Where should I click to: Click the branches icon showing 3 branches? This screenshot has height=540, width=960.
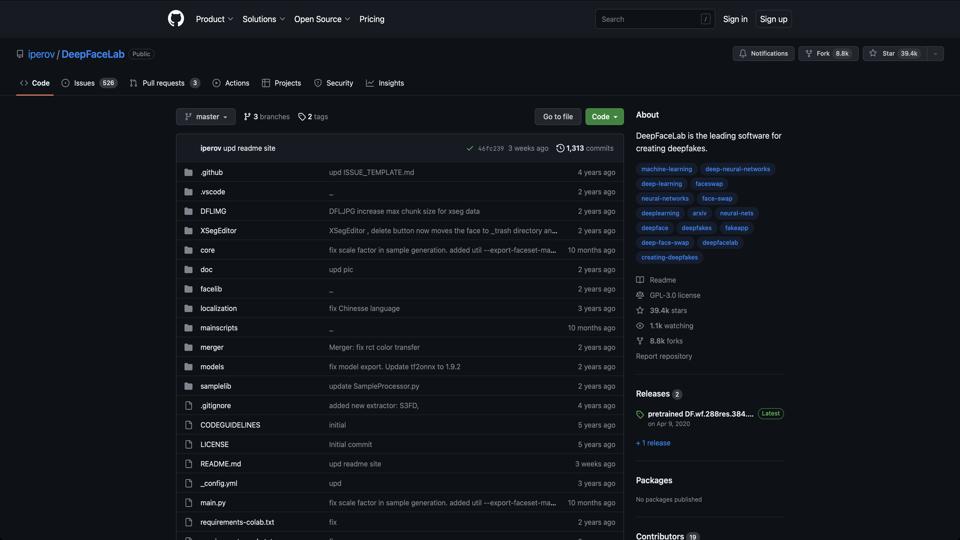click(x=248, y=117)
